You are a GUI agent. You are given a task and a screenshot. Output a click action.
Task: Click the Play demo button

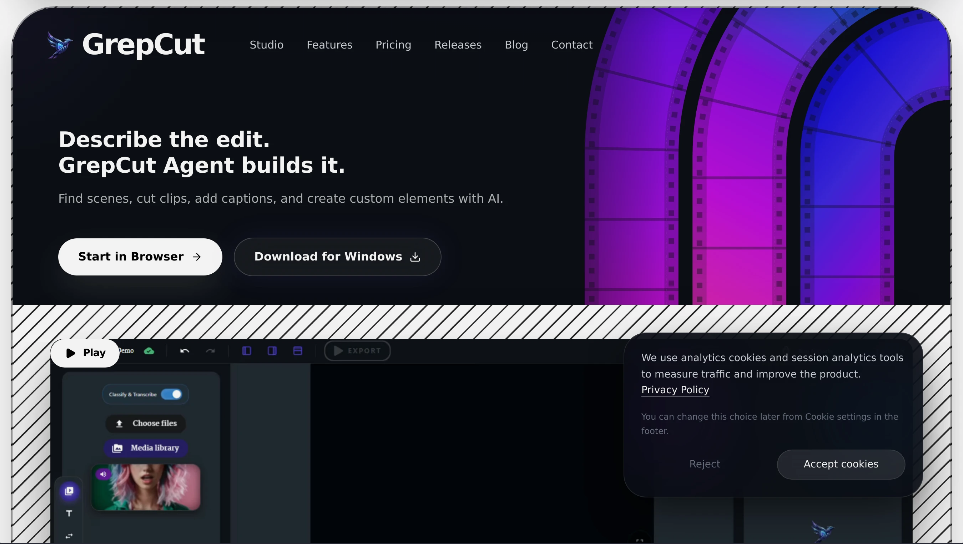(85, 352)
